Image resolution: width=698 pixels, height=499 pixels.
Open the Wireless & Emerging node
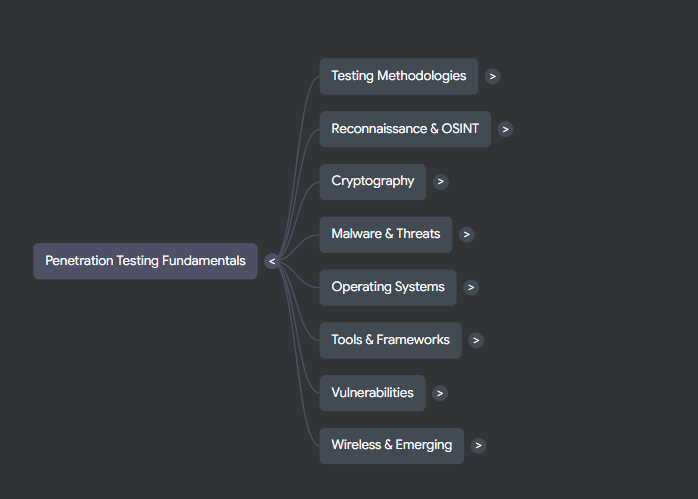[x=391, y=446]
